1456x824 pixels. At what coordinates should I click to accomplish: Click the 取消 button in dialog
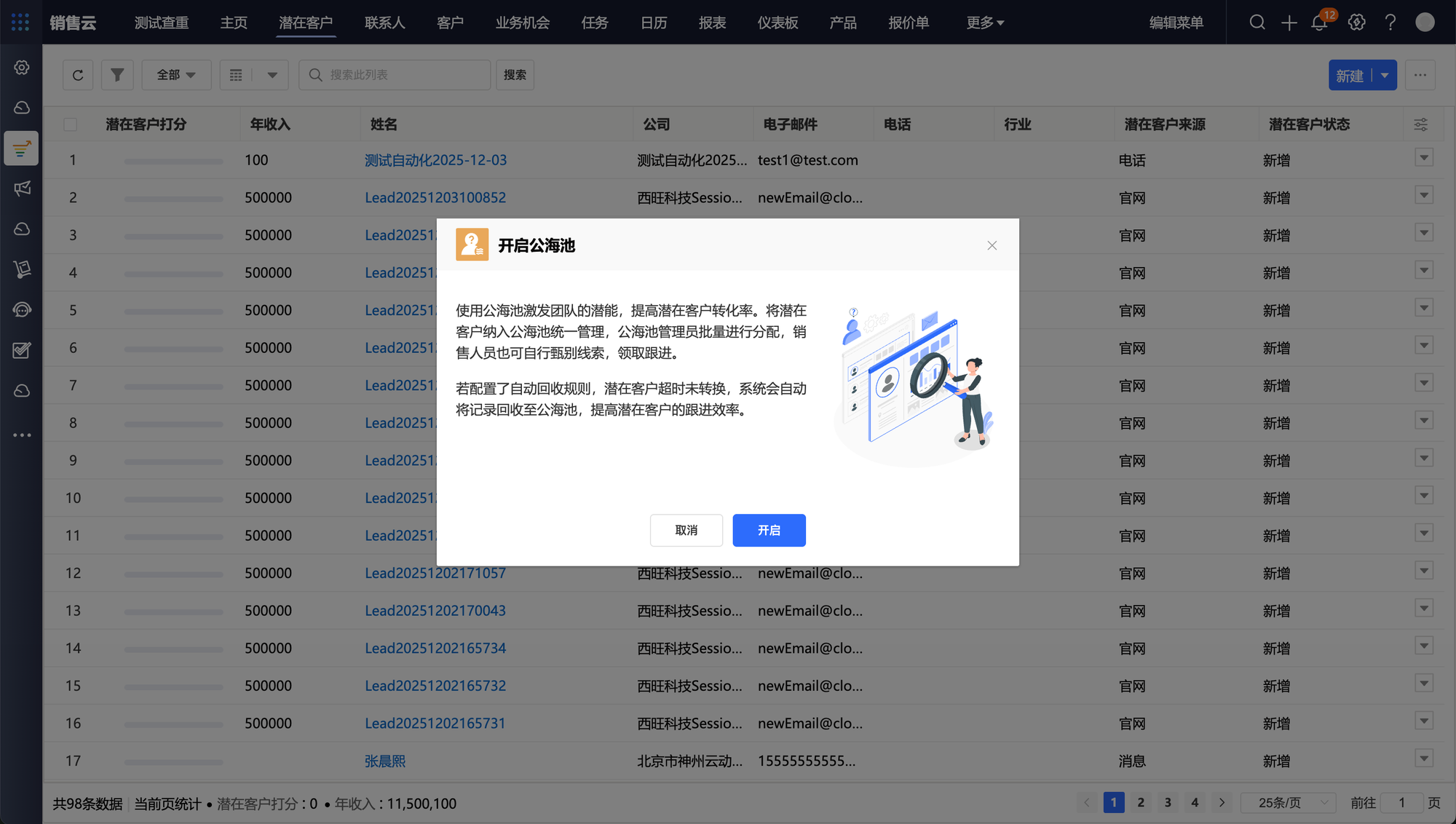(686, 530)
